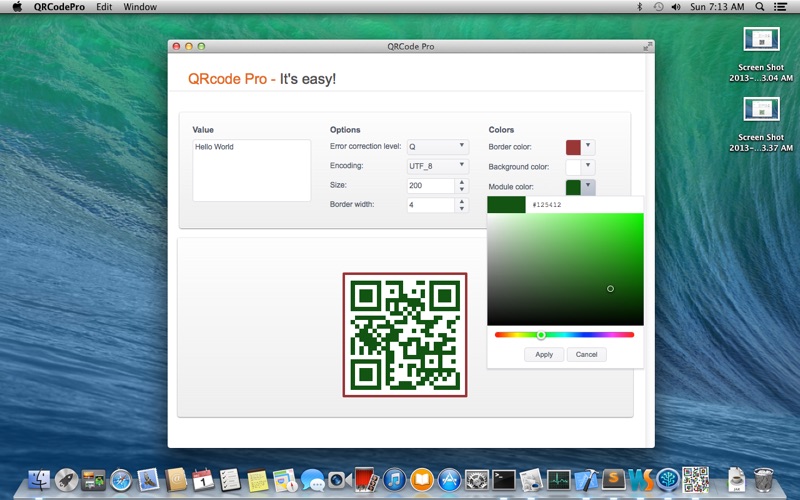The height and width of the screenshot is (500, 800).
Task: Open WebStorm WS icon in dock
Action: [x=641, y=480]
